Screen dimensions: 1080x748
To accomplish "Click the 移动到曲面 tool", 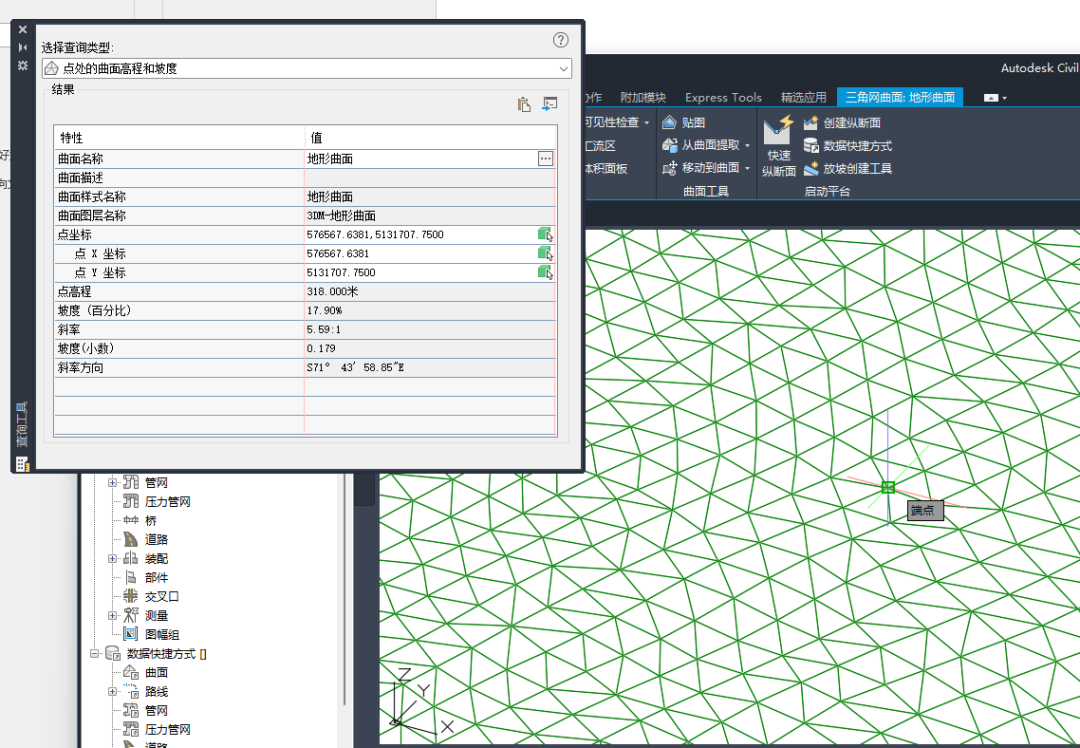I will pyautogui.click(x=700, y=168).
